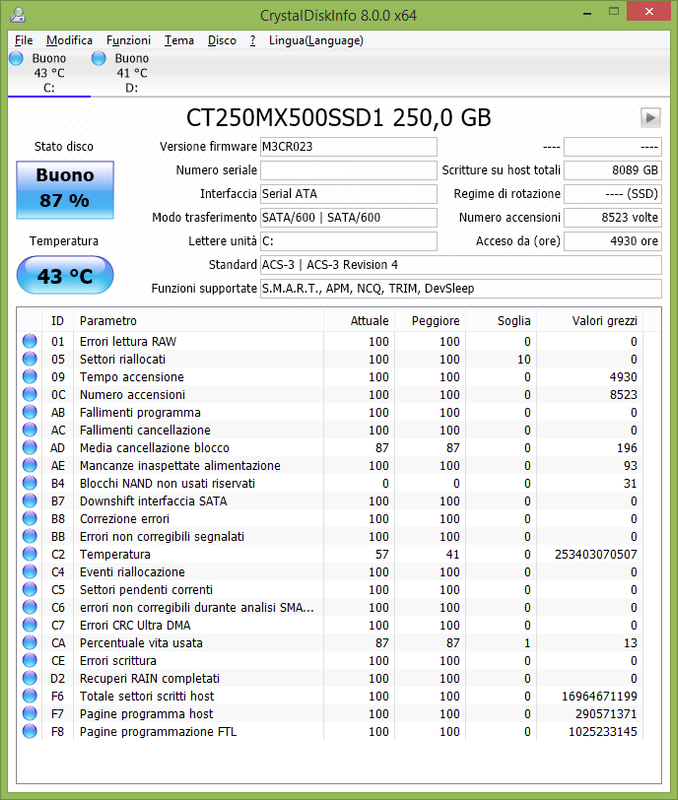678x800 pixels.
Task: Click the Versione firmware field
Action: pos(348,147)
